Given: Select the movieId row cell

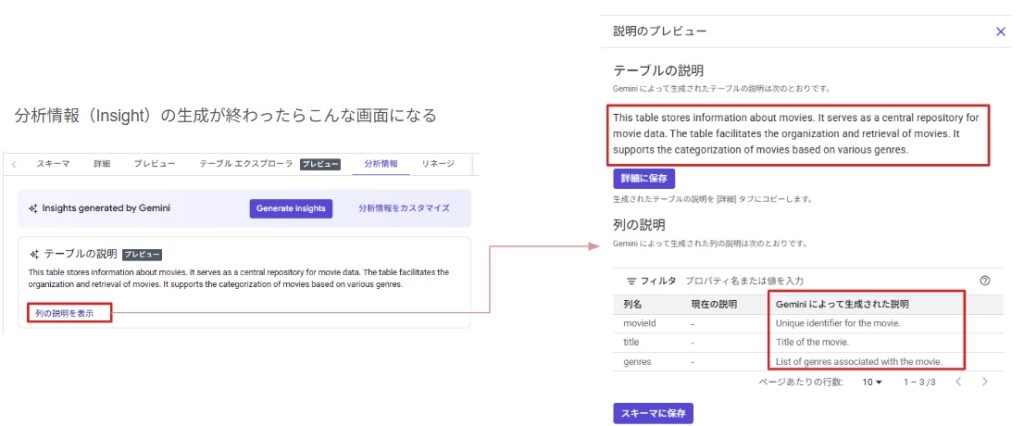Looking at the screenshot, I should (639, 323).
